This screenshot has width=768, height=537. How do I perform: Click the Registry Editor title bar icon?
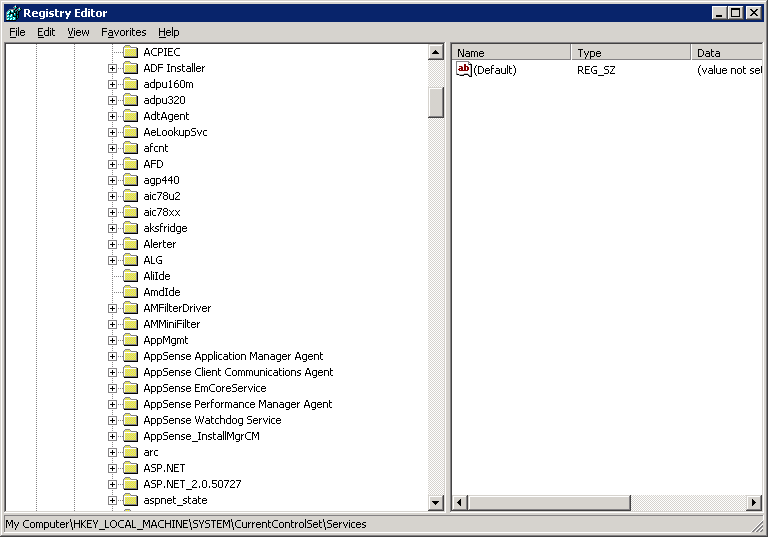pyautogui.click(x=13, y=13)
